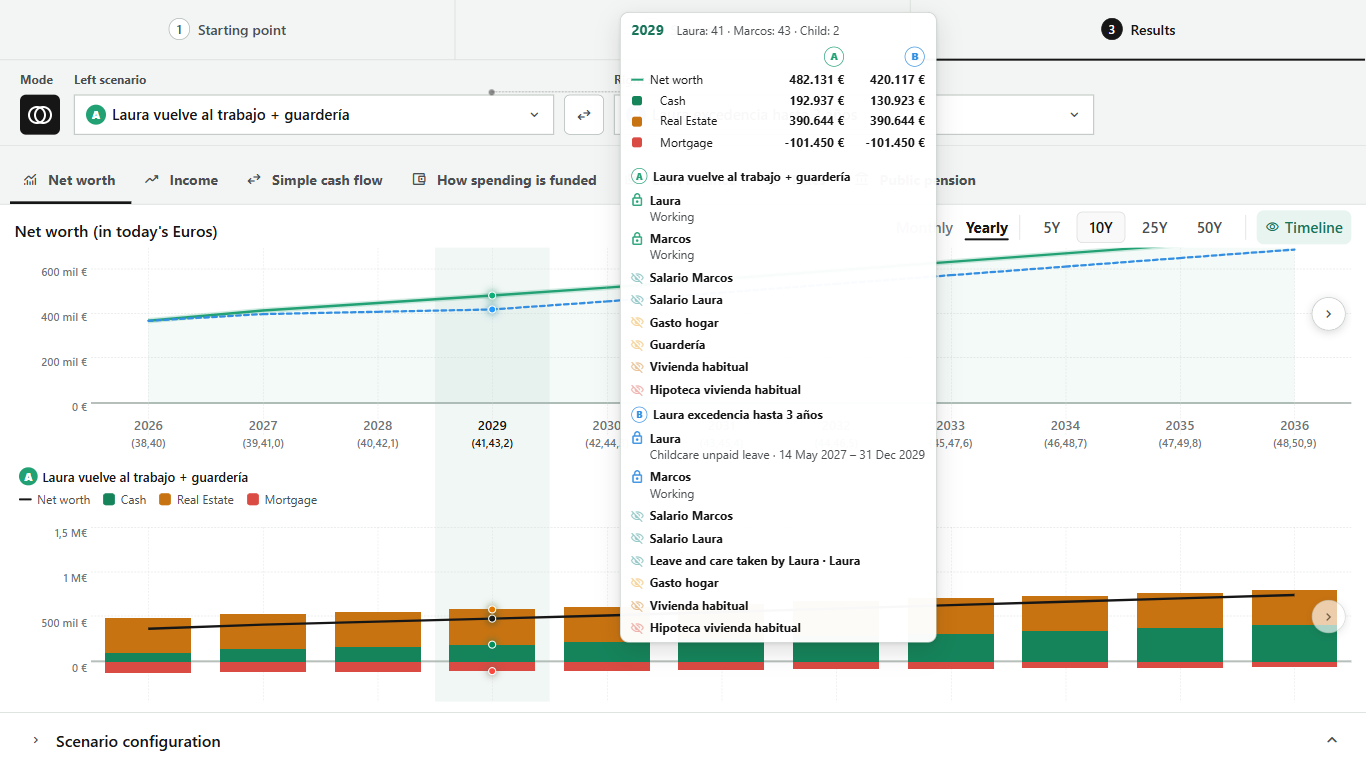Click the 2036 orange Real Estate bar segment
The image size is (1366, 768).
point(1294,608)
